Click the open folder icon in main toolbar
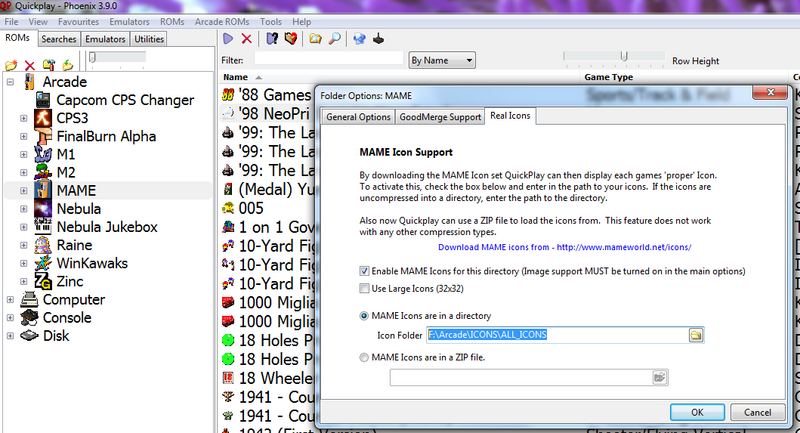This screenshot has width=800, height=433. click(x=316, y=39)
